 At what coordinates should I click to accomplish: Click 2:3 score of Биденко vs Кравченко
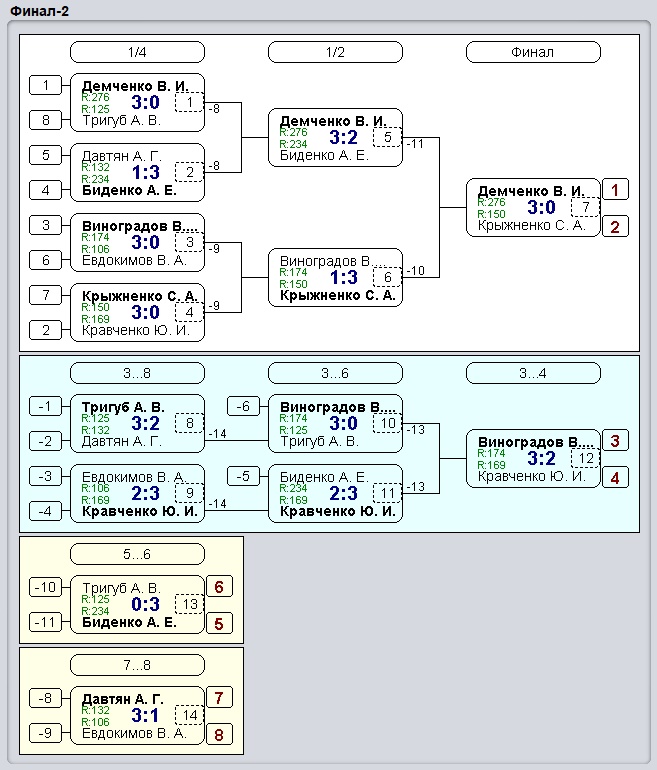pos(343,493)
